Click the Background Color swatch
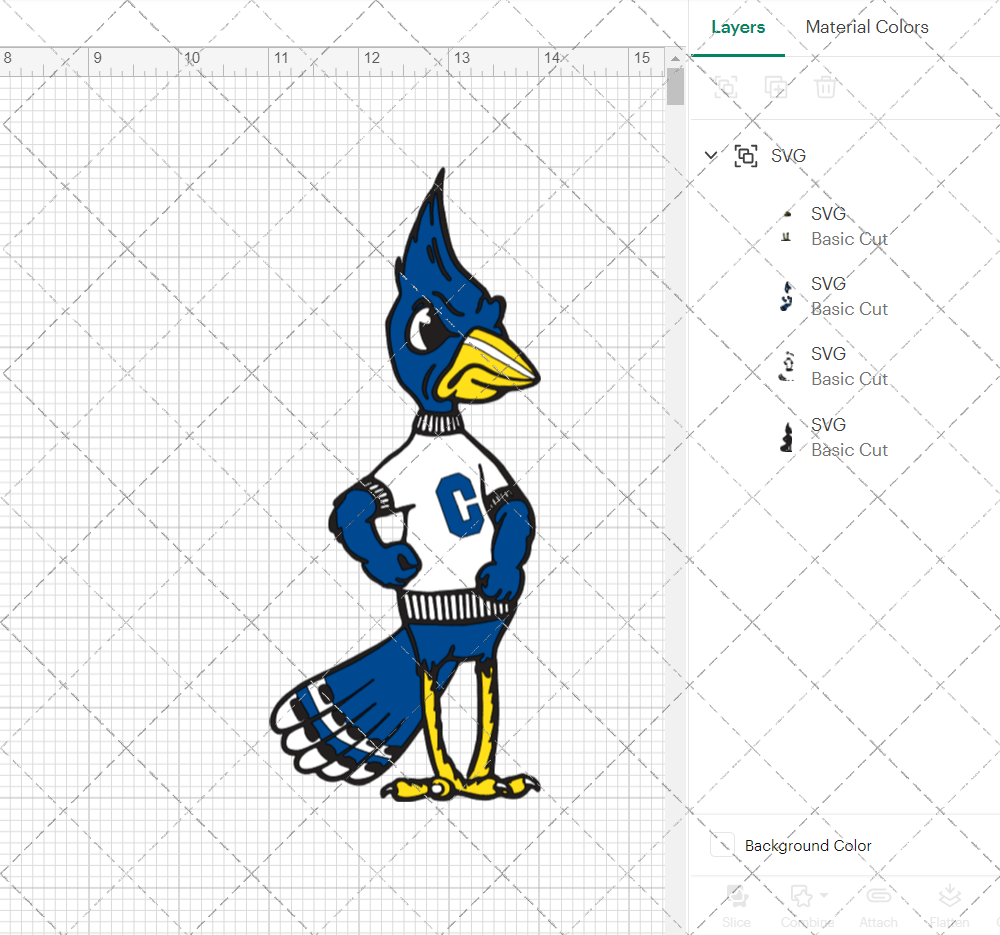 (722, 844)
